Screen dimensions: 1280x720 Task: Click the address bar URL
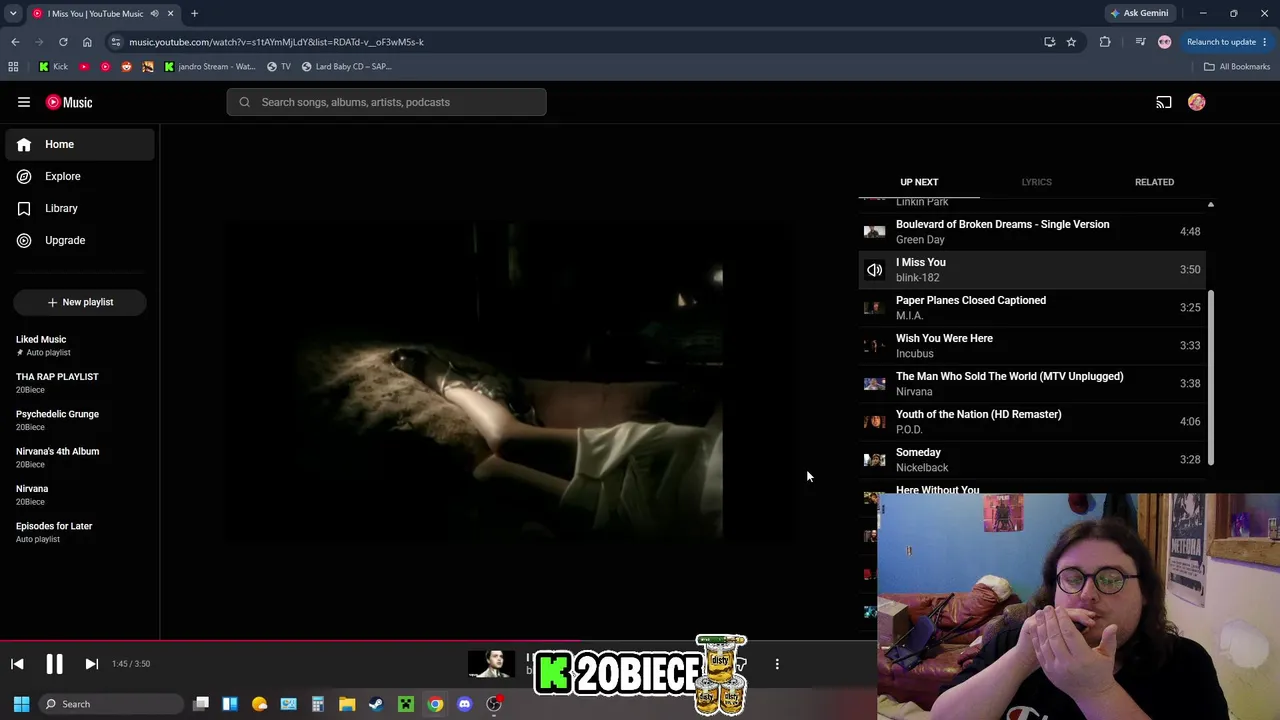[x=276, y=42]
